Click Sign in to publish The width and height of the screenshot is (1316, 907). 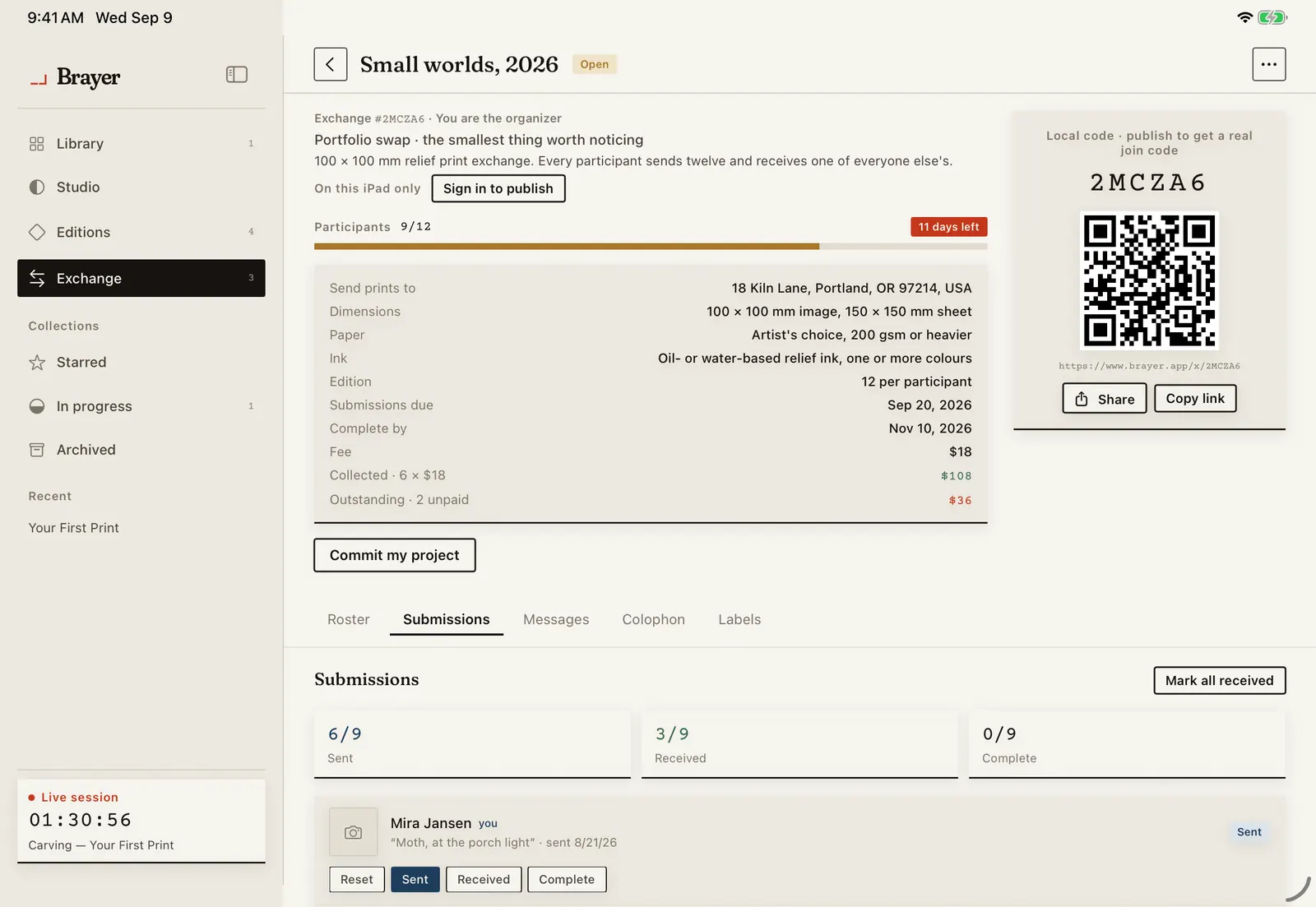[498, 188]
